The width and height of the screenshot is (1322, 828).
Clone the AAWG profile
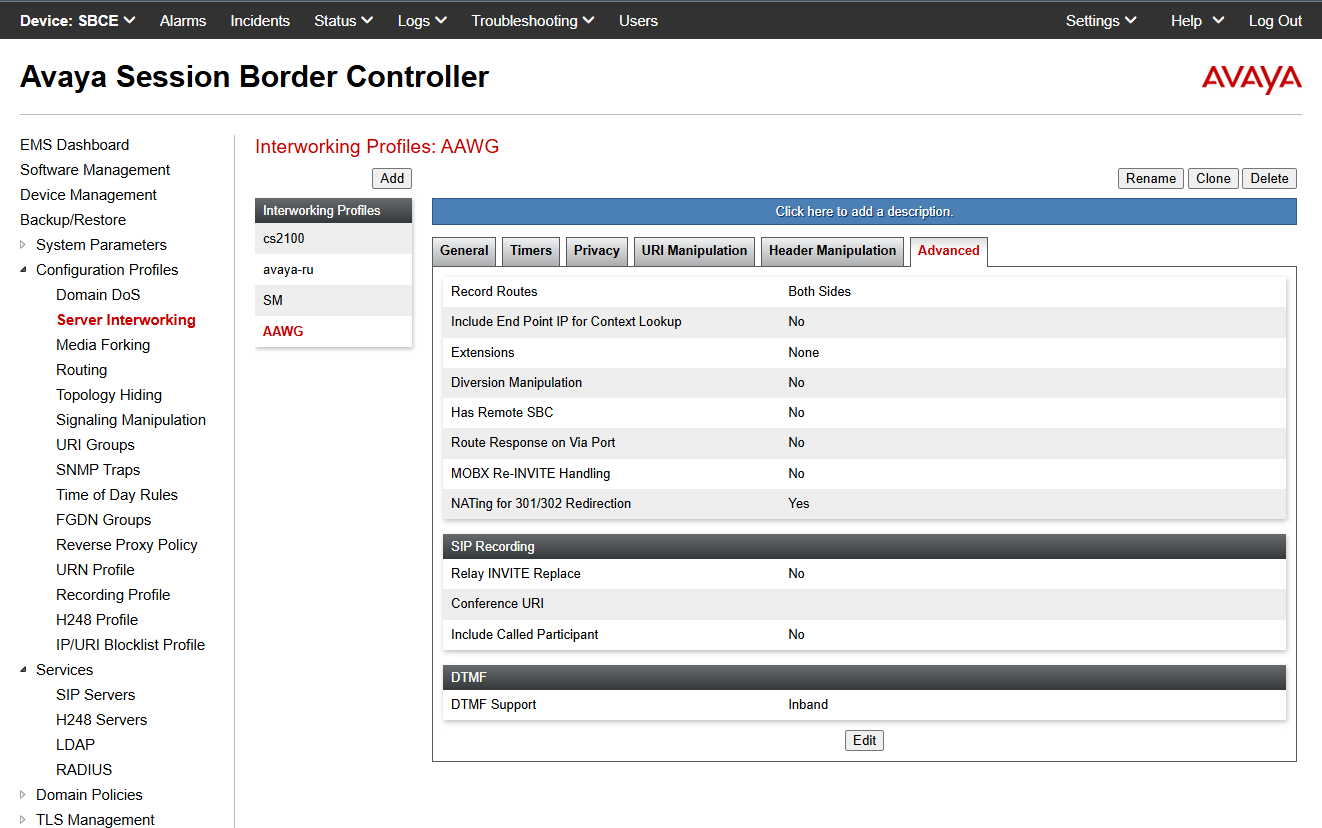click(1213, 178)
